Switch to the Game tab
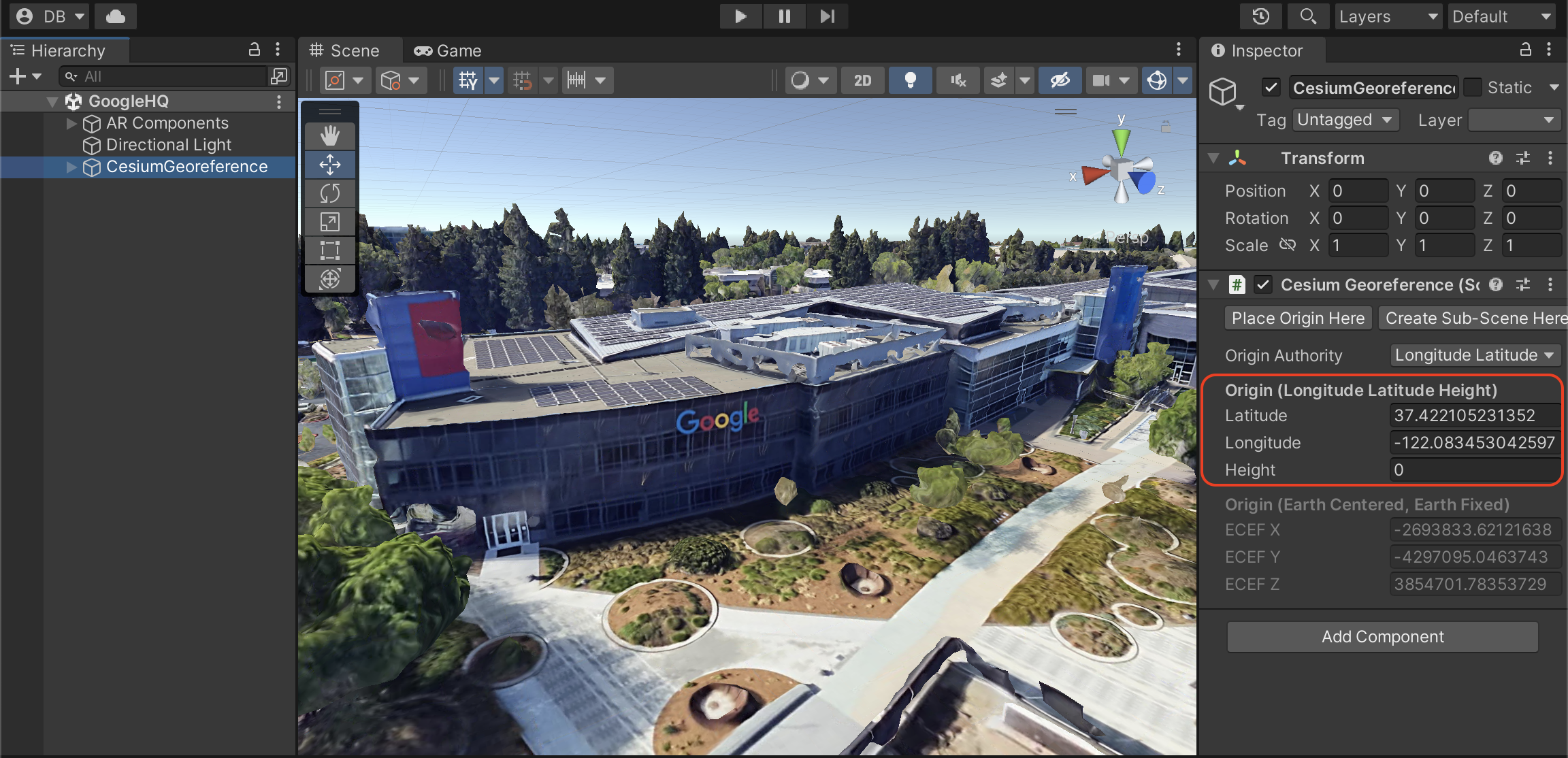This screenshot has width=1568, height=758. [x=447, y=48]
